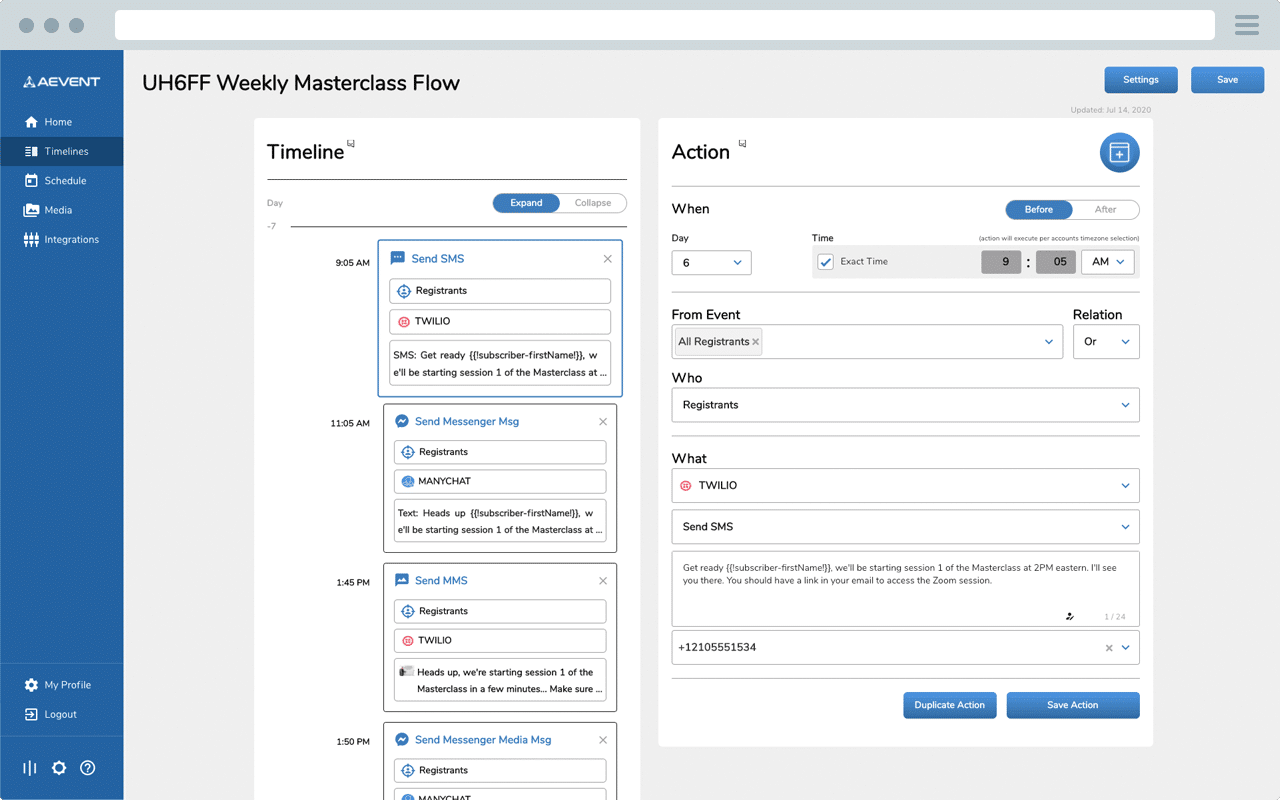Image resolution: width=1280 pixels, height=800 pixels.
Task: Click Registrants field in Send Messenger Msg card
Action: [500, 452]
